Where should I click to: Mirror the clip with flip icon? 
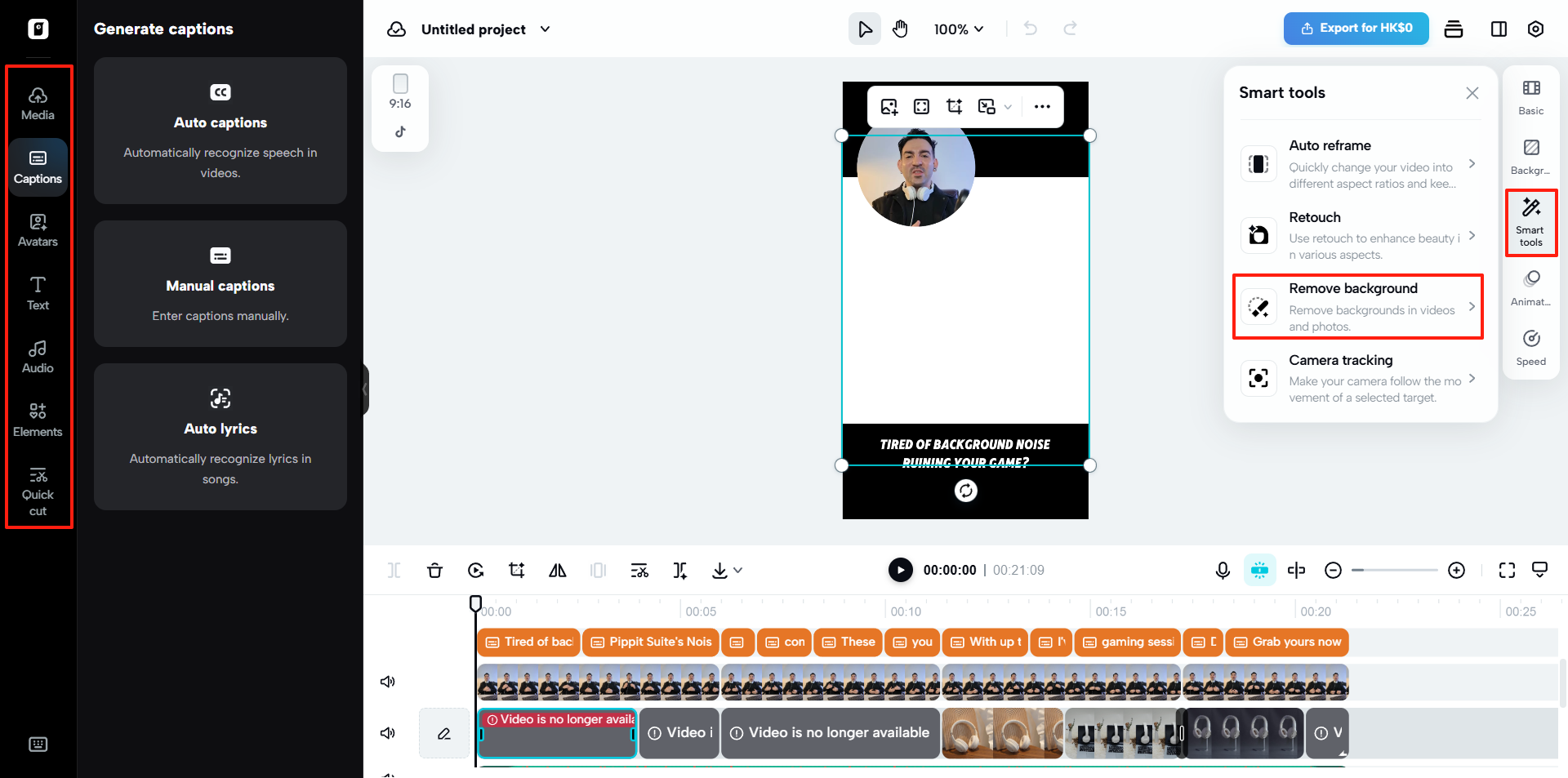click(x=558, y=571)
